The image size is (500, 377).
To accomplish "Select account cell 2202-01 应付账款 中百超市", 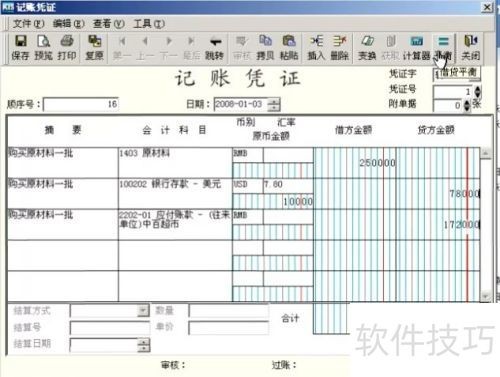I will point(175,224).
